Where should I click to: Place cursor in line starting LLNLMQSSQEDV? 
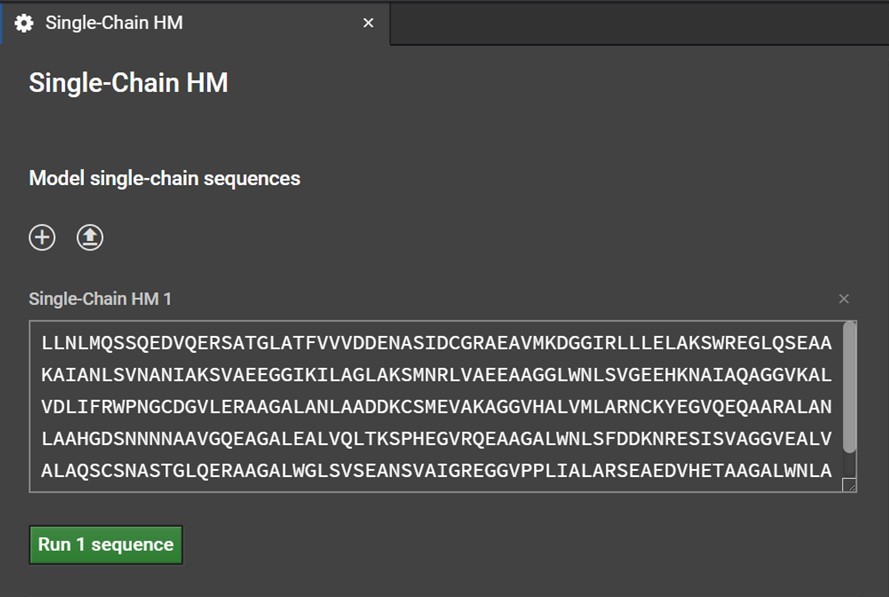point(436,343)
